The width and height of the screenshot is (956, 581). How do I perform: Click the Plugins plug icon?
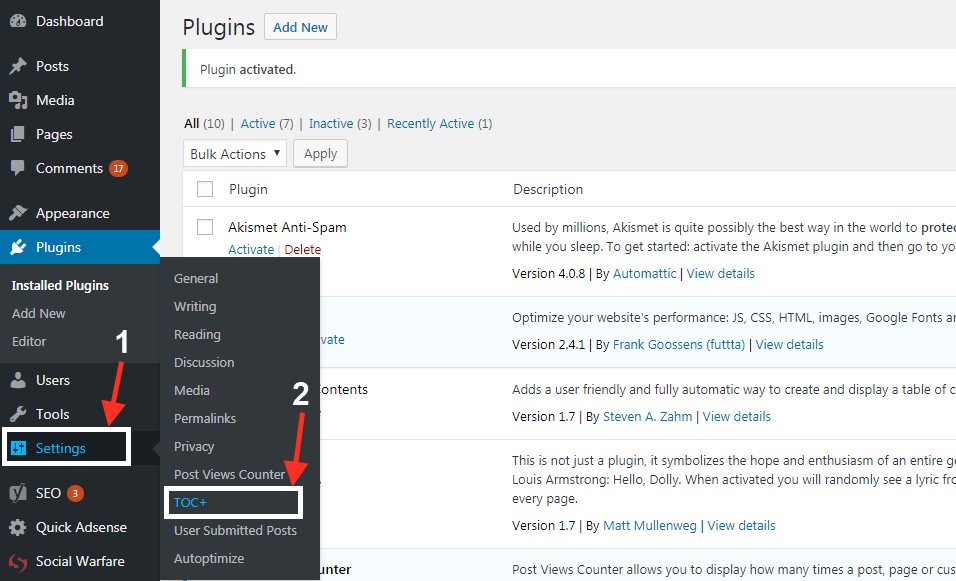point(18,247)
